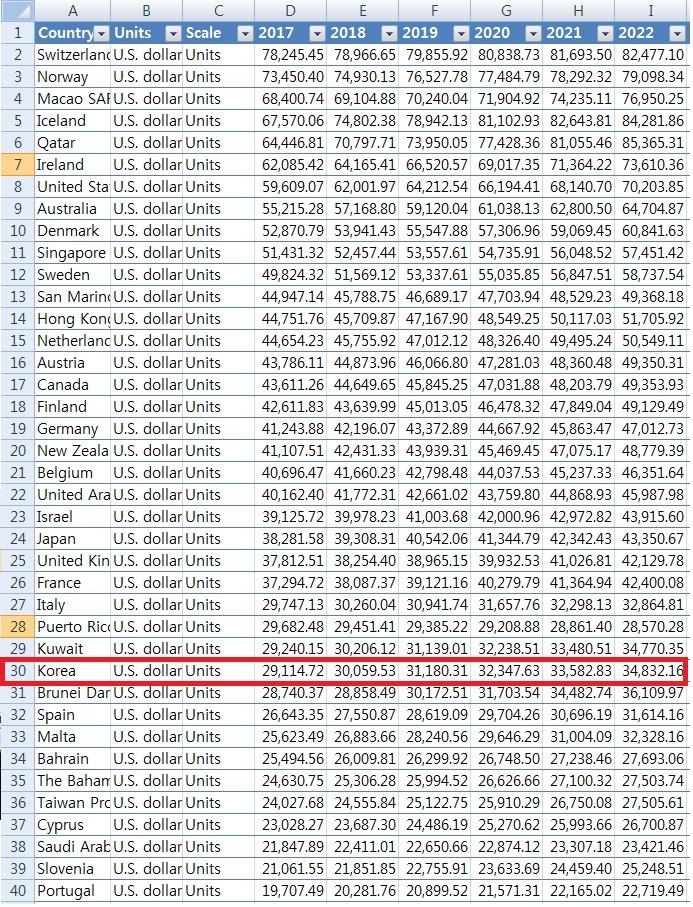
Task: Select row 30 header
Action: [17, 671]
